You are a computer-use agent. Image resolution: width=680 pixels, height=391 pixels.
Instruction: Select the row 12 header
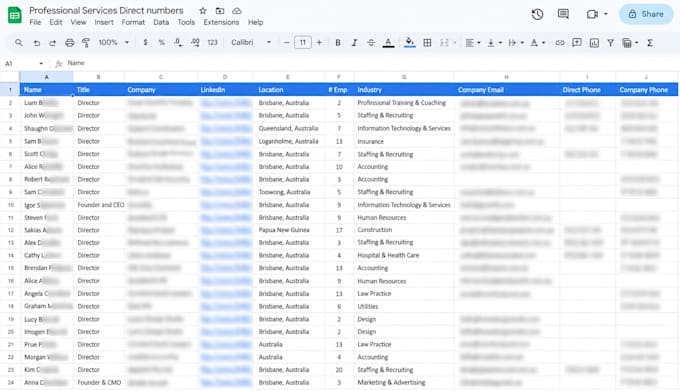(10, 230)
